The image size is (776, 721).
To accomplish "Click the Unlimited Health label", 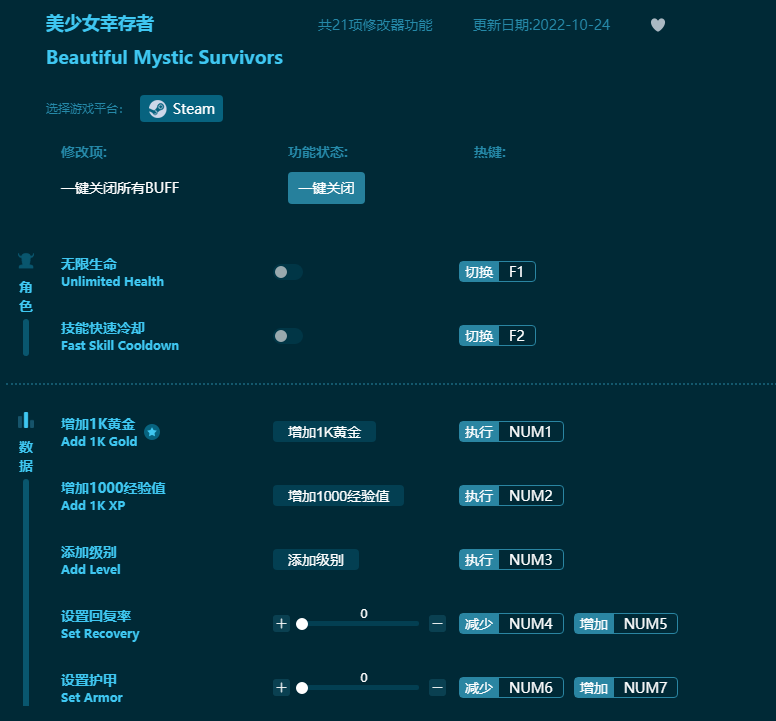I will point(112,282).
